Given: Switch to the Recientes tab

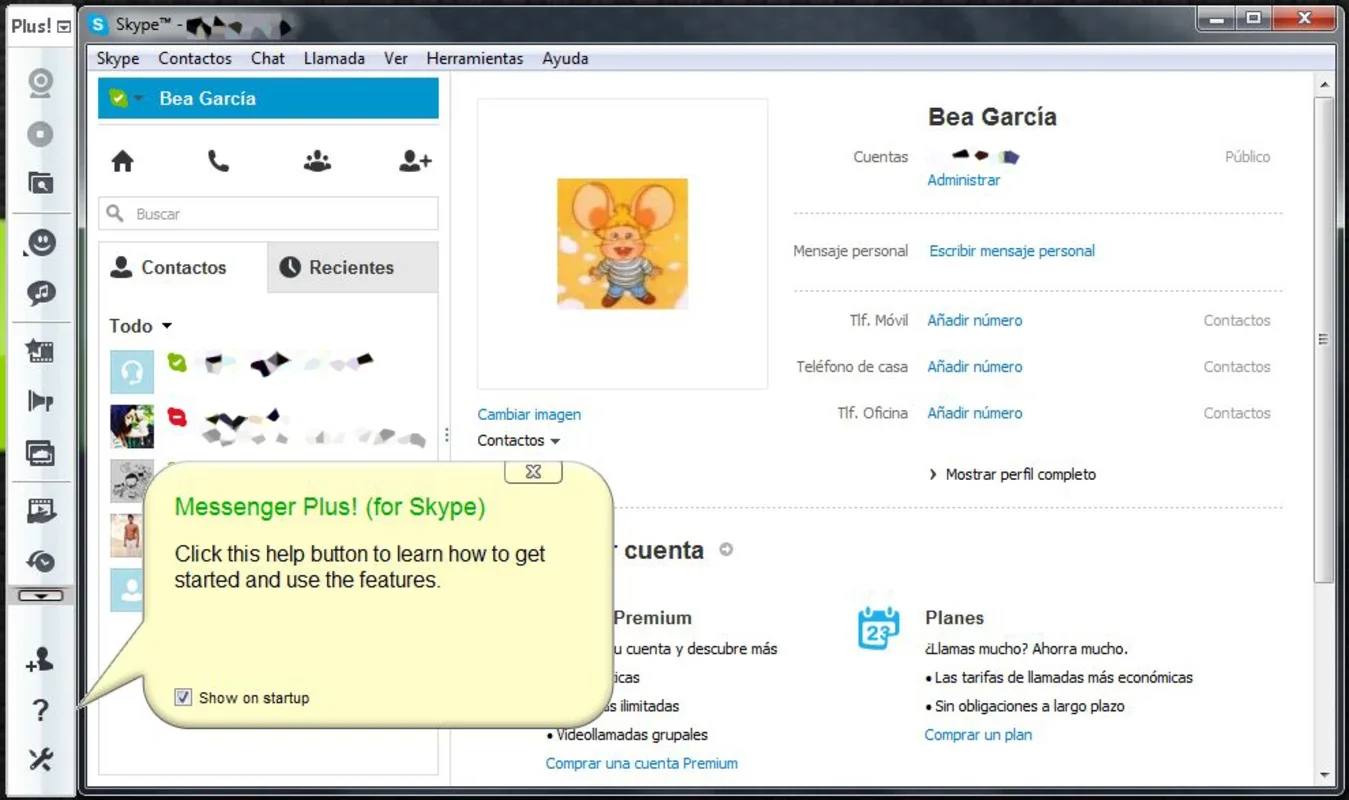Looking at the screenshot, I should point(353,267).
